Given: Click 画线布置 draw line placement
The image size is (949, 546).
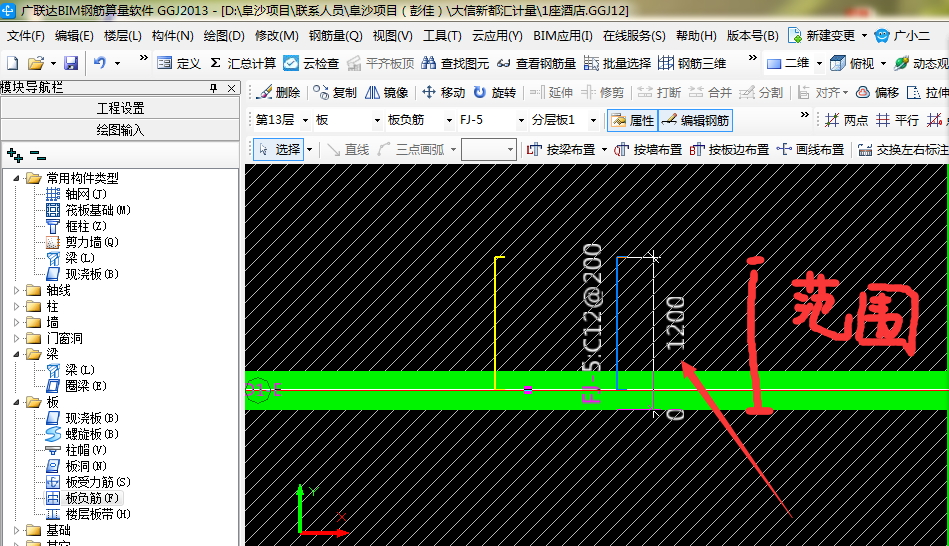Looking at the screenshot, I should [x=810, y=150].
